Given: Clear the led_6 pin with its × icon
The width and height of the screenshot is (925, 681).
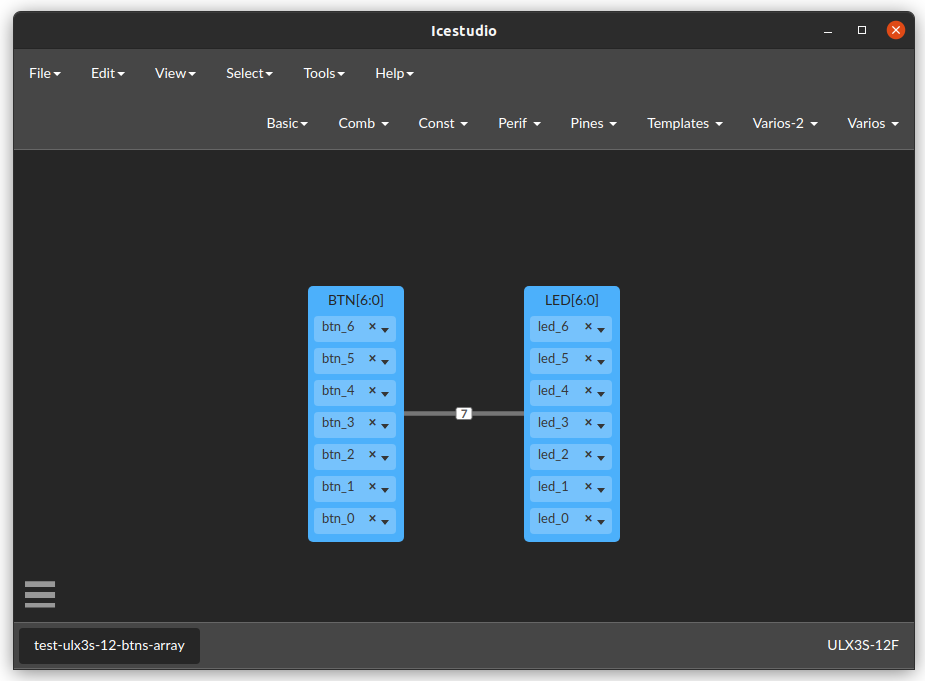Looking at the screenshot, I should 587,327.
